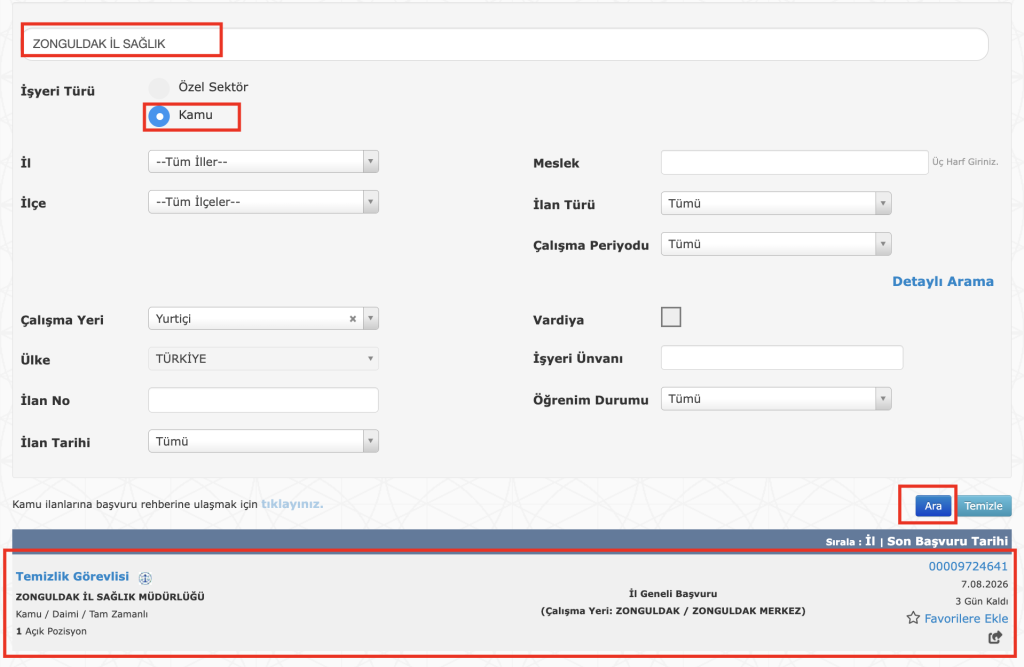Click the İlan No input field
The width and height of the screenshot is (1024, 667).
point(263,400)
